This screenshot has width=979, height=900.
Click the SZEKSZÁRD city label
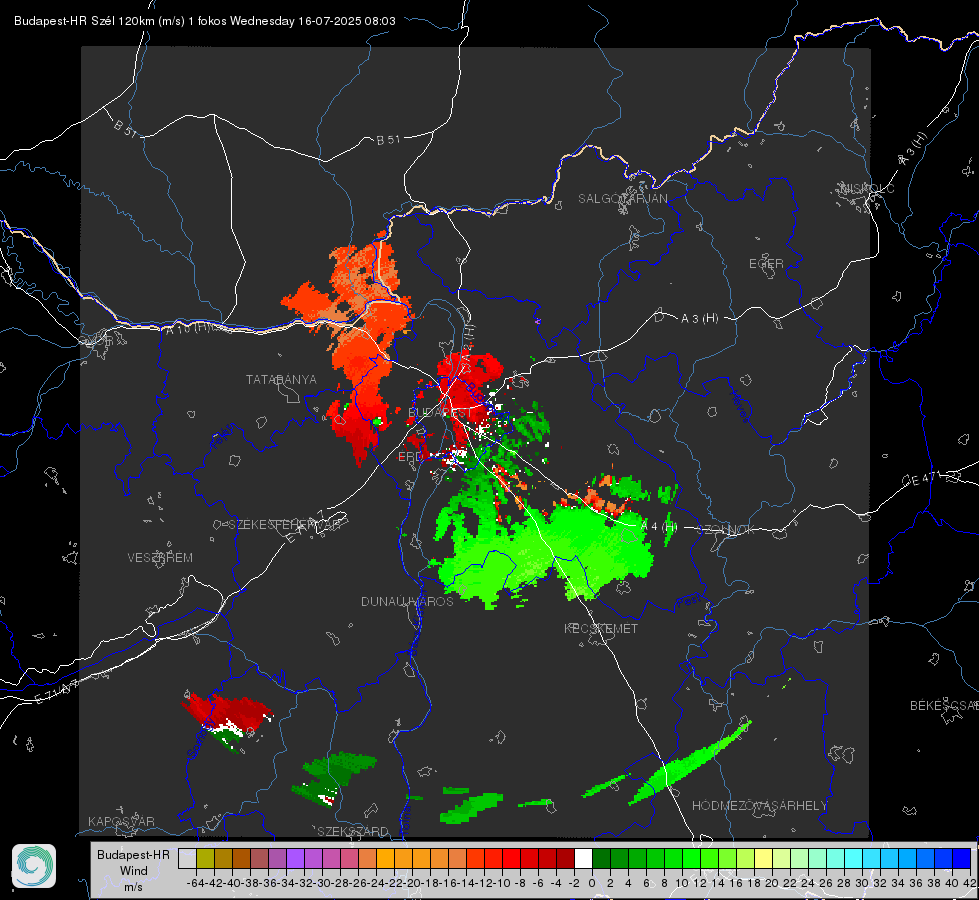(x=353, y=831)
